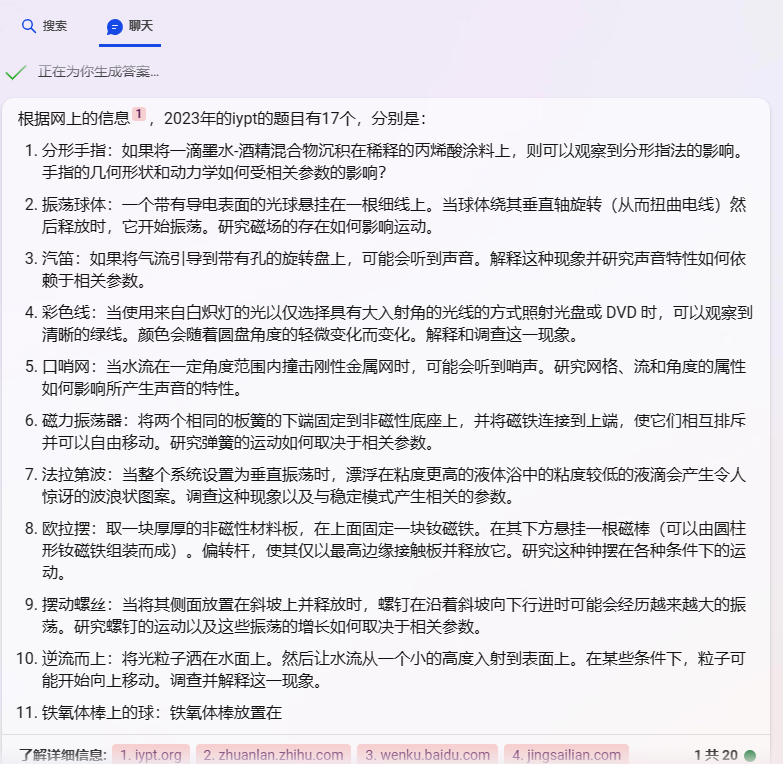Switch to the 搜索 tab
This screenshot has height=764, width=783.
[44, 26]
